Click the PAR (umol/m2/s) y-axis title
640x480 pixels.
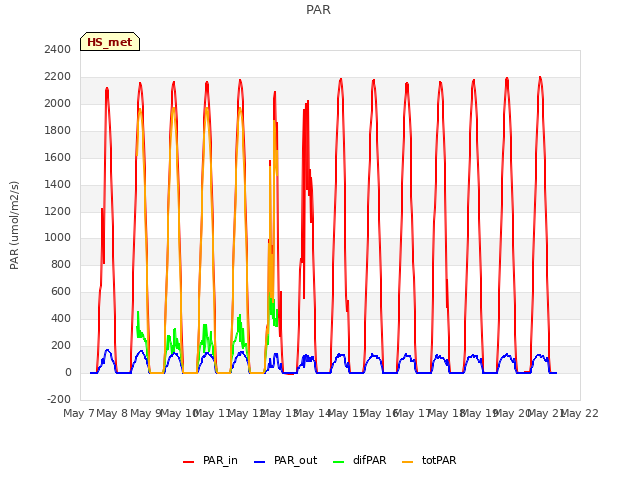click(x=14, y=225)
